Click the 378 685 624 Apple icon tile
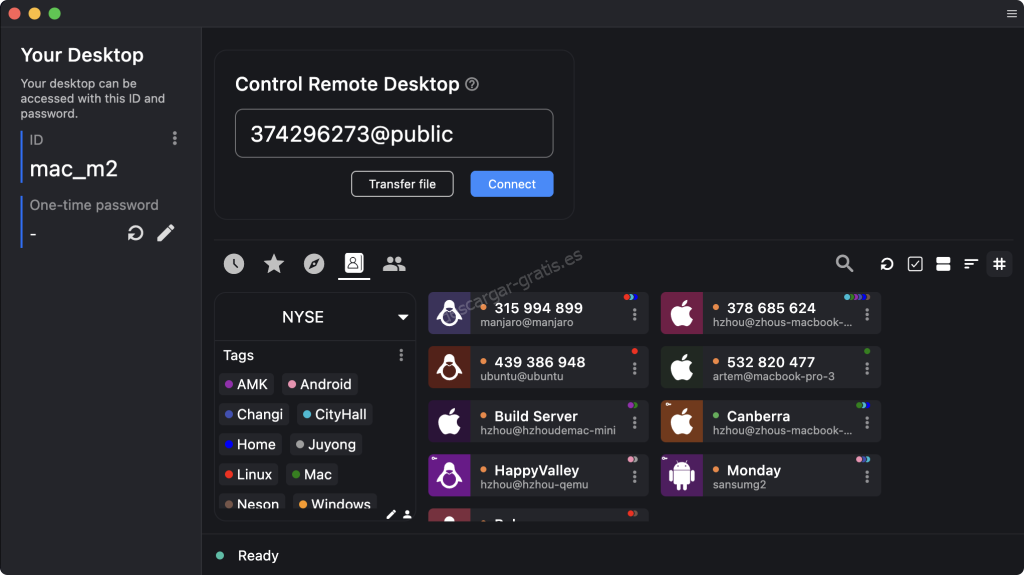 tap(682, 313)
